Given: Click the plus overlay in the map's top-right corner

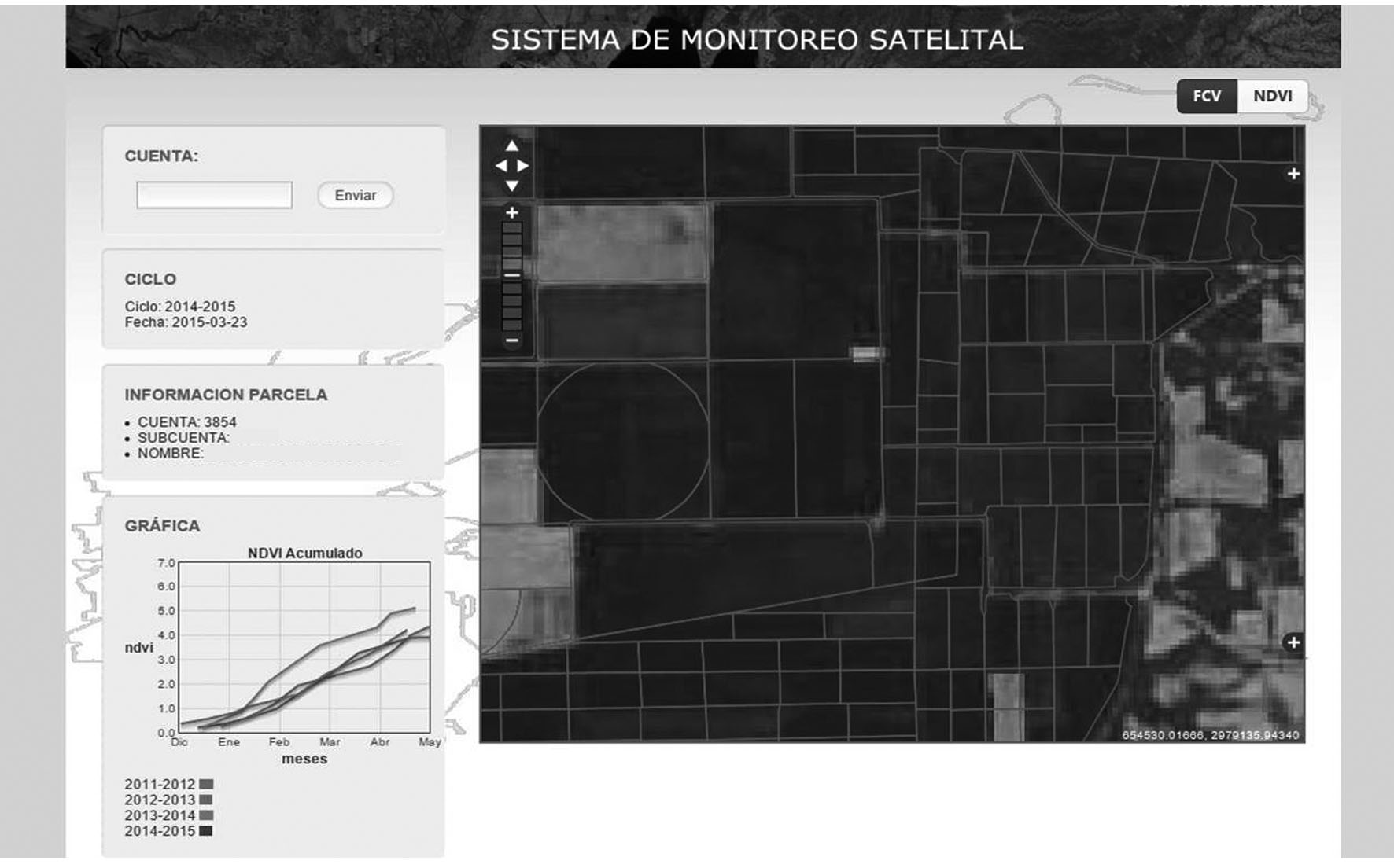Looking at the screenshot, I should [x=1294, y=174].
